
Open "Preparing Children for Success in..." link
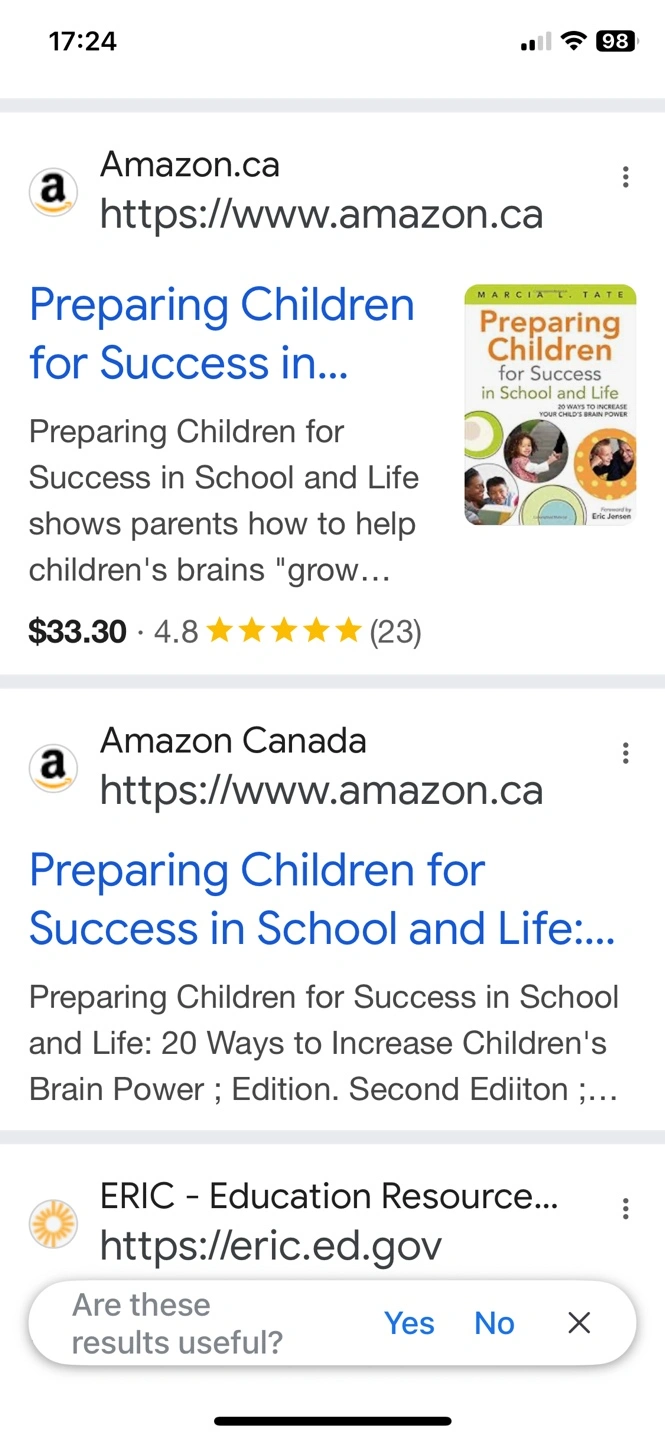click(x=222, y=334)
